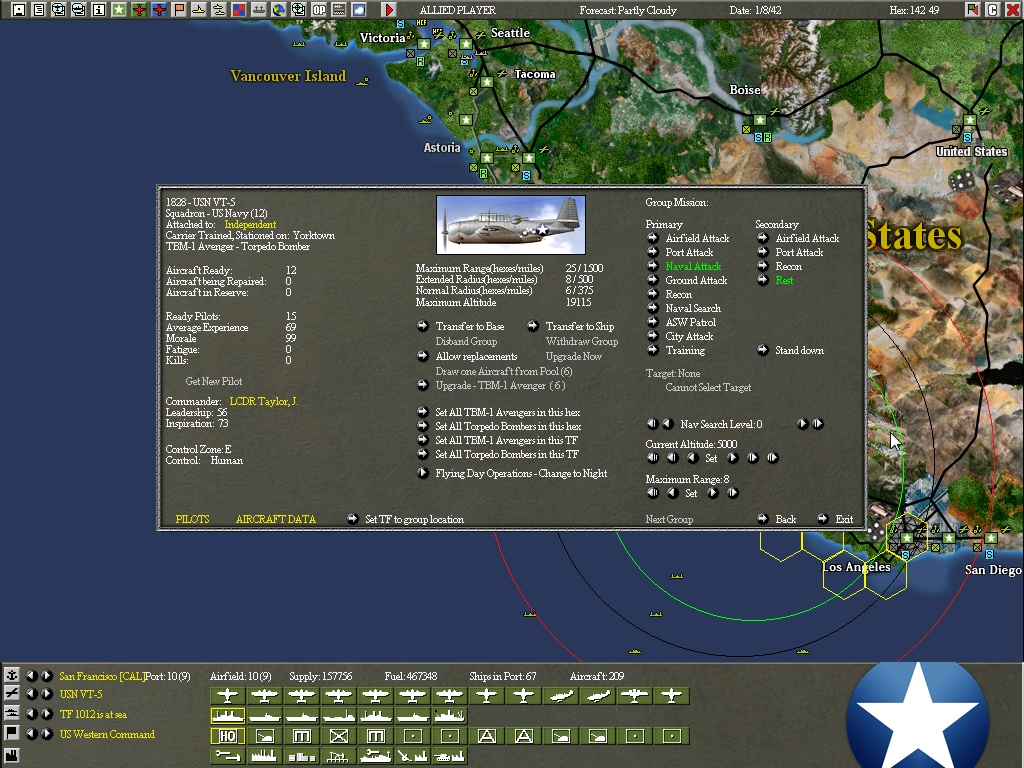Click the flag icon beside US Western Command
Screen dimensions: 1024x768
pos(12,733)
